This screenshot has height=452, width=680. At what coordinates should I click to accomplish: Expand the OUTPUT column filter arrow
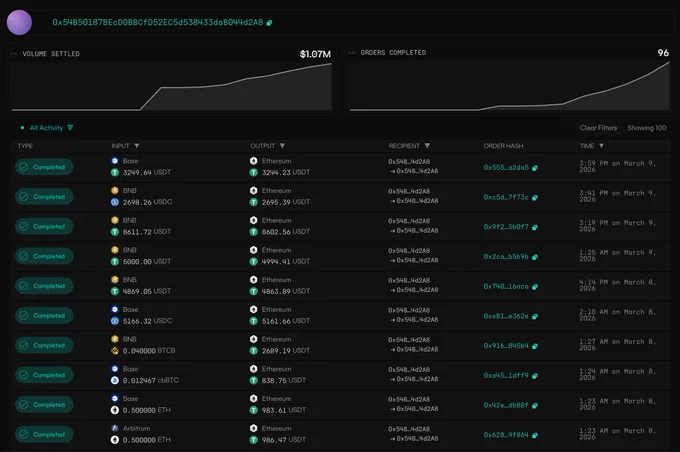[x=282, y=146]
